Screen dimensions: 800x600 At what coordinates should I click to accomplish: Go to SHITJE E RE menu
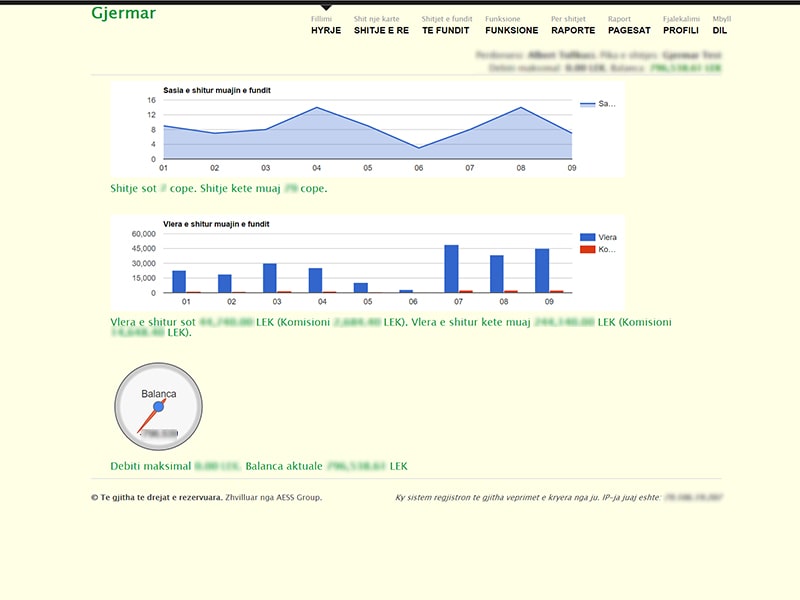(x=381, y=30)
